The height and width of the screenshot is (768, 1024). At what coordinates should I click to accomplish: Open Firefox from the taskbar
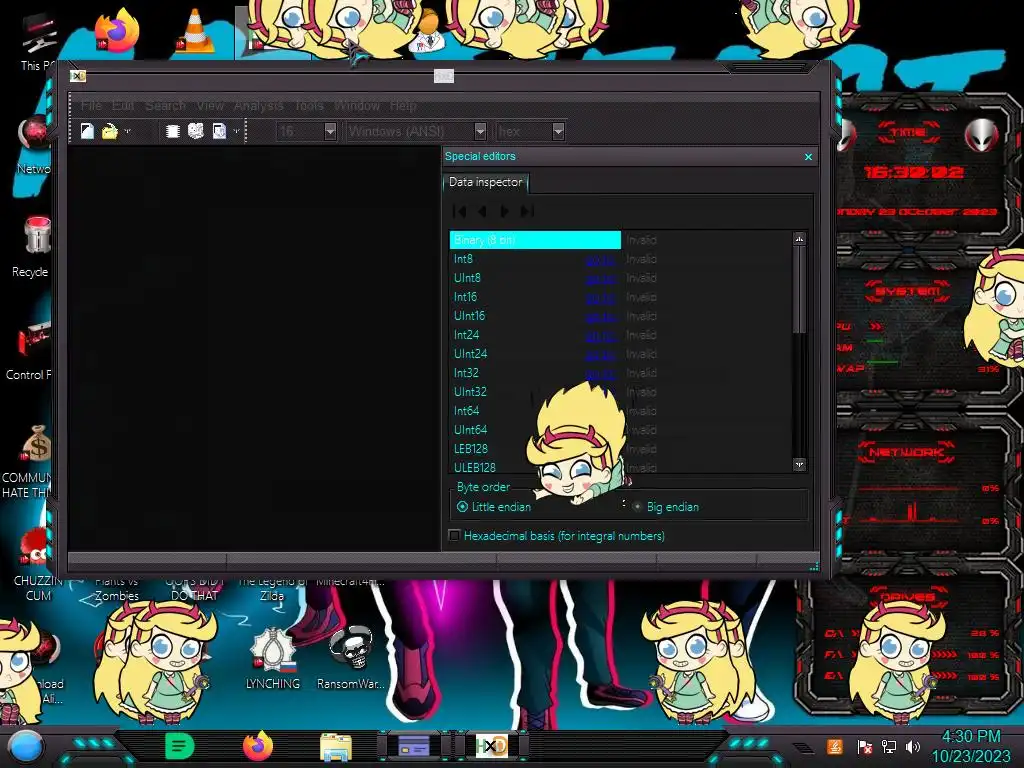point(258,746)
